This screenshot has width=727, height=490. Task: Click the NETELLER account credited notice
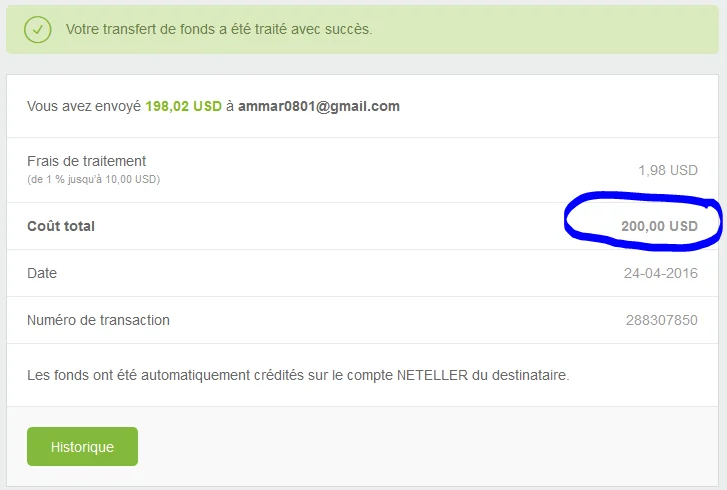click(x=298, y=375)
